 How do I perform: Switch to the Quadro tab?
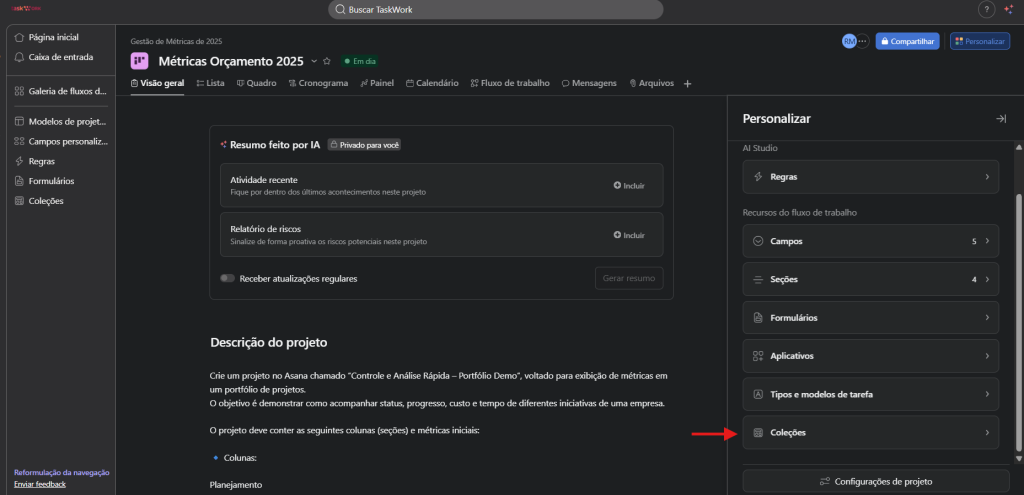[x=257, y=84]
